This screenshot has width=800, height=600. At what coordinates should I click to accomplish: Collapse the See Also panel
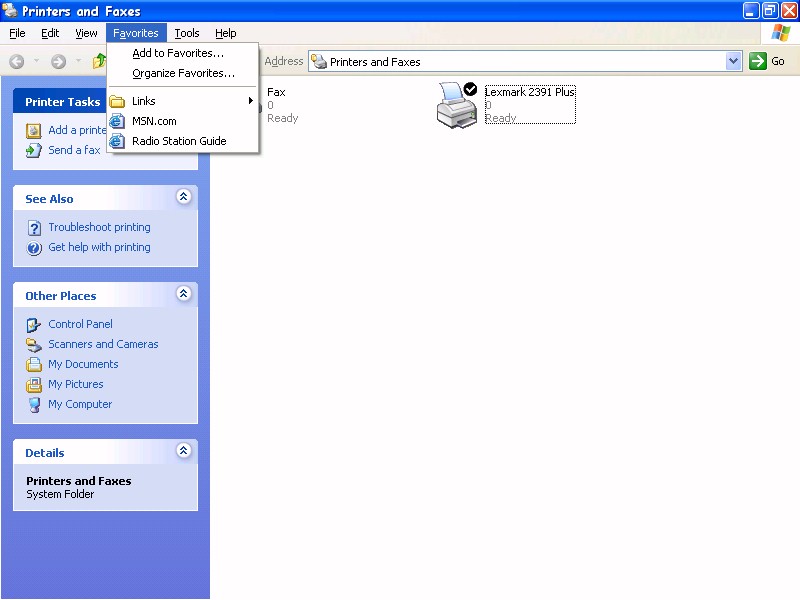coord(184,196)
